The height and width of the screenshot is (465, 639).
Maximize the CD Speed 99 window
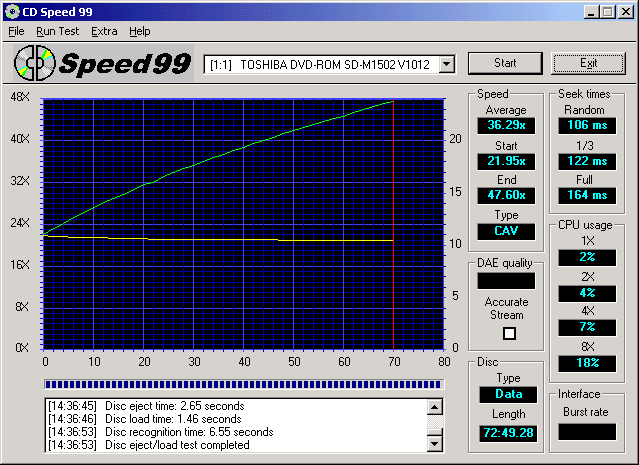tap(608, 11)
